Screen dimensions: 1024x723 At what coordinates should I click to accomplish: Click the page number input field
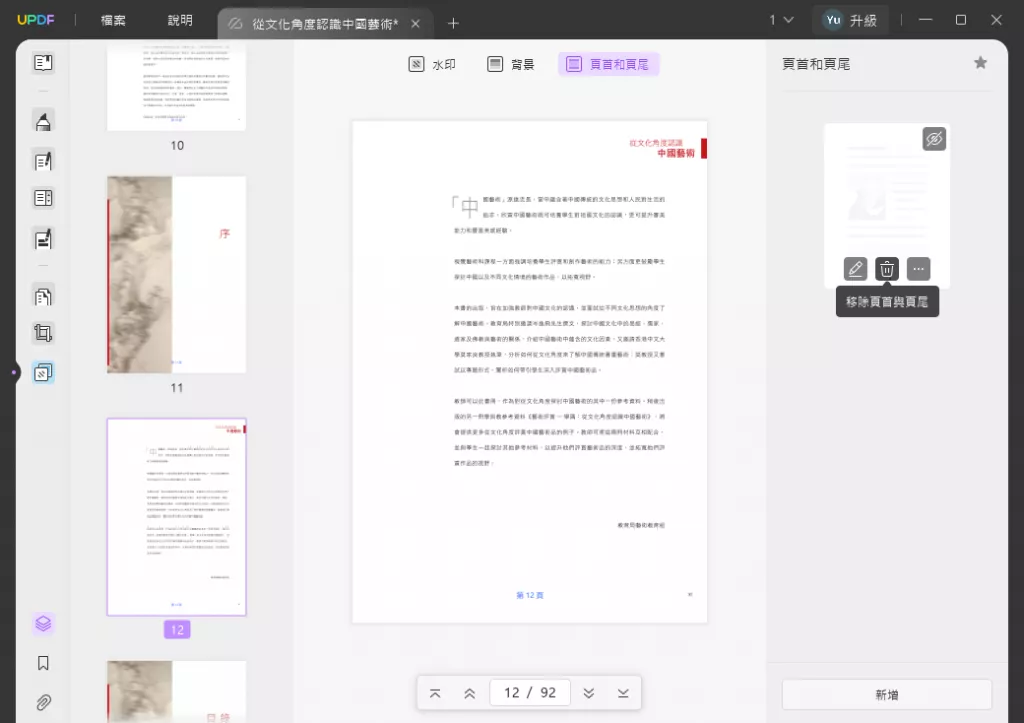click(x=530, y=693)
